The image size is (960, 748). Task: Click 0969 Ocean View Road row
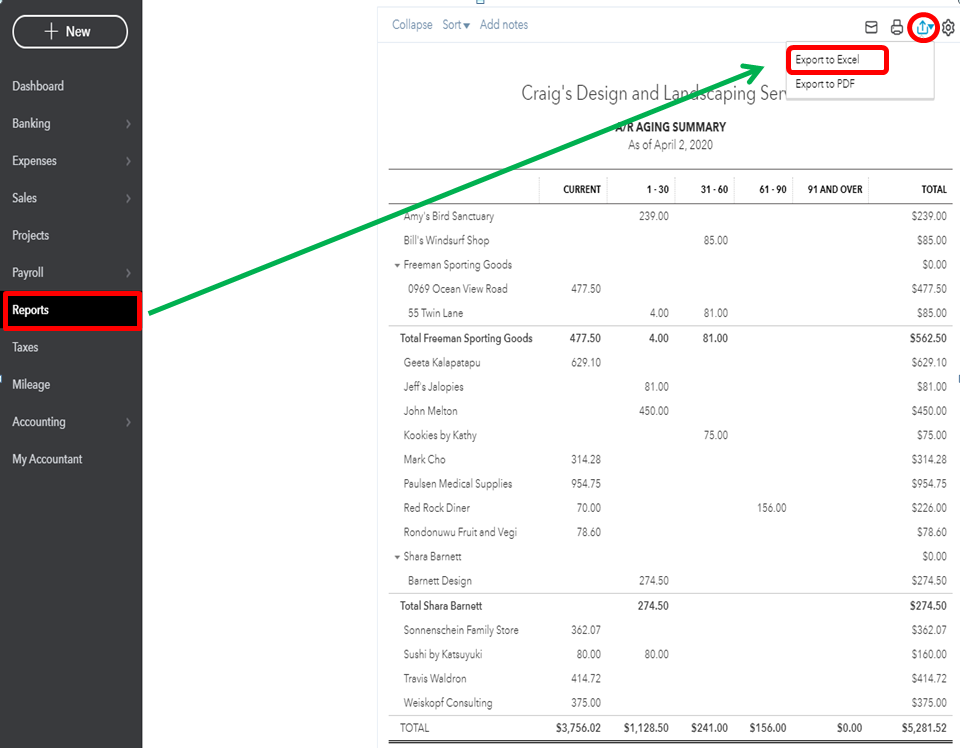tap(458, 289)
